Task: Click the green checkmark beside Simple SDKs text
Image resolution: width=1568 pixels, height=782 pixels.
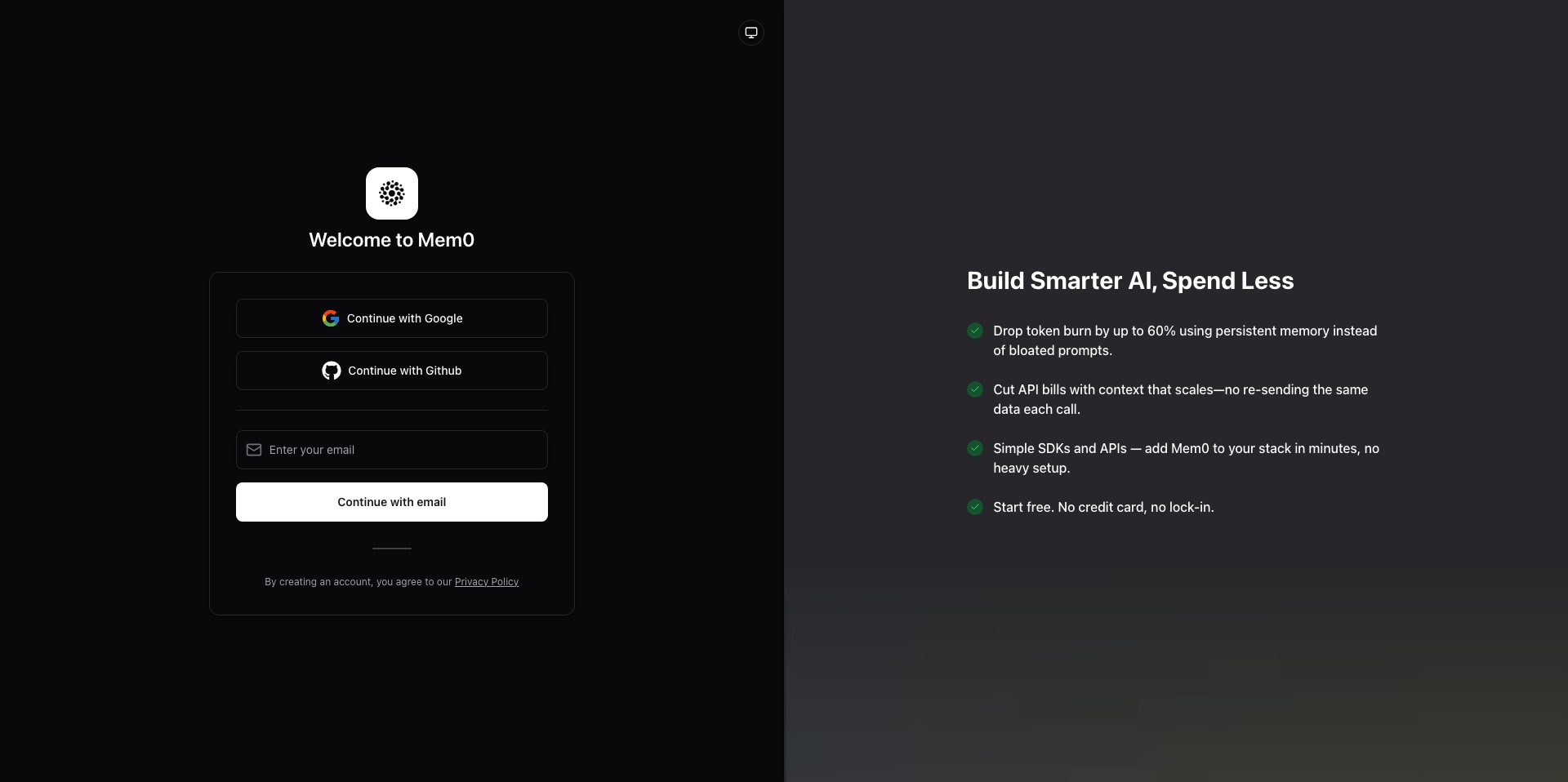Action: click(975, 448)
